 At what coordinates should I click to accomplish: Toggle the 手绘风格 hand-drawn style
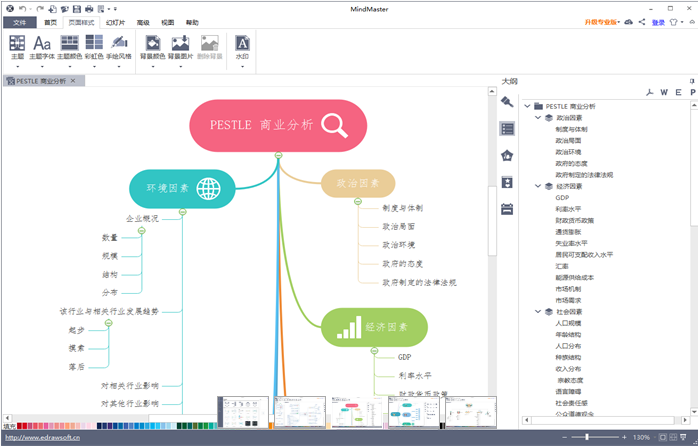pos(119,47)
